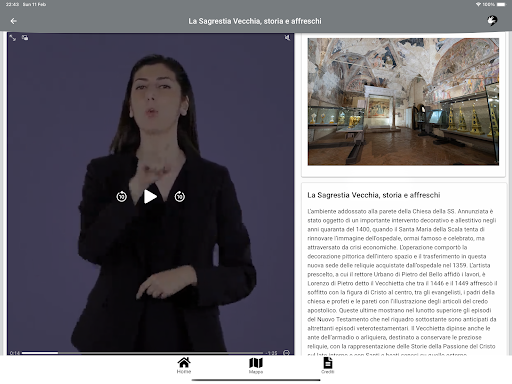Go back using the top-left arrow
512x384 pixels.
point(14,21)
